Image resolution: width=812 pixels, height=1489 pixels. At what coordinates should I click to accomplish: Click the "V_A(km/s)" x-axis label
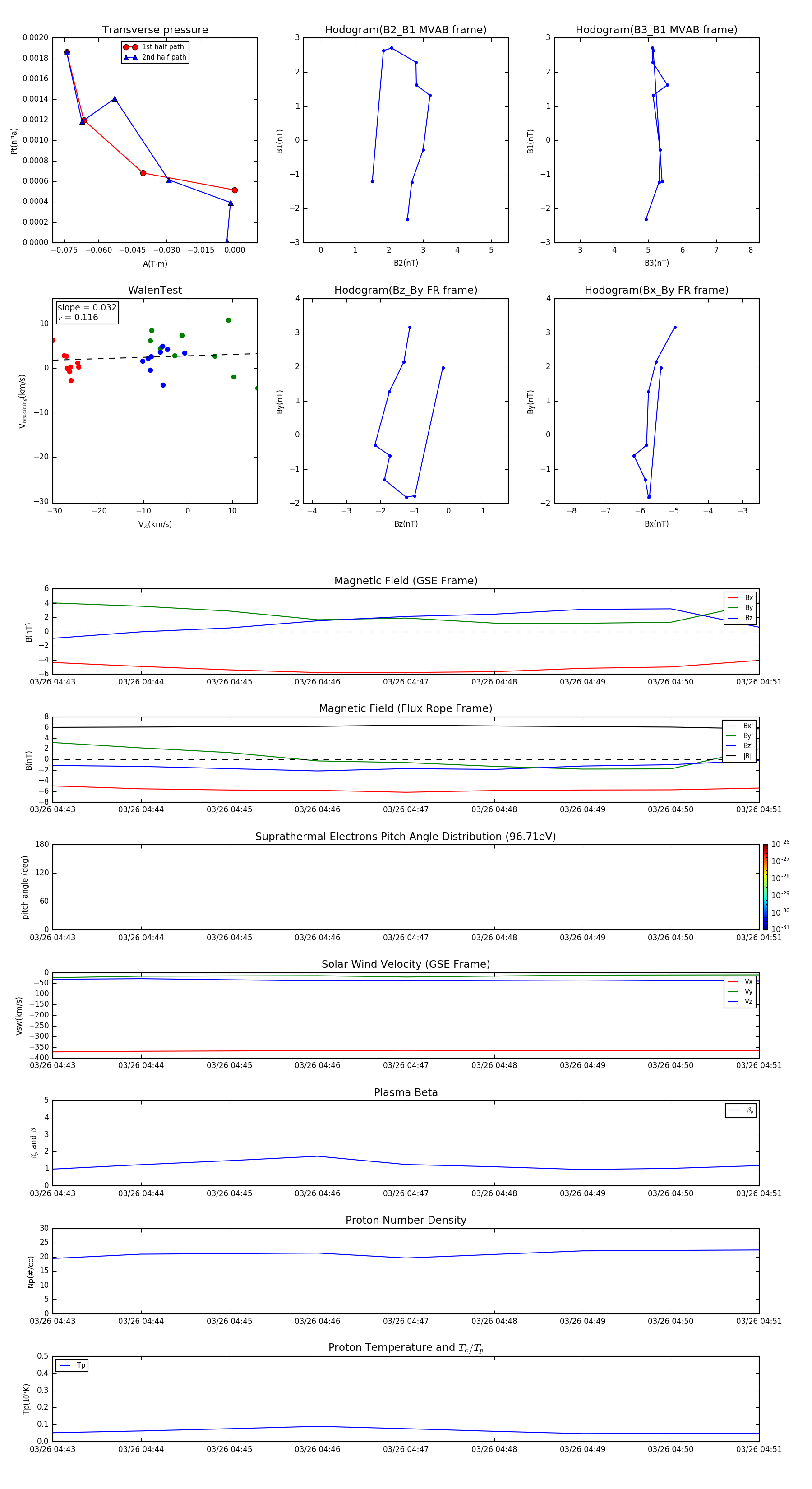(155, 524)
